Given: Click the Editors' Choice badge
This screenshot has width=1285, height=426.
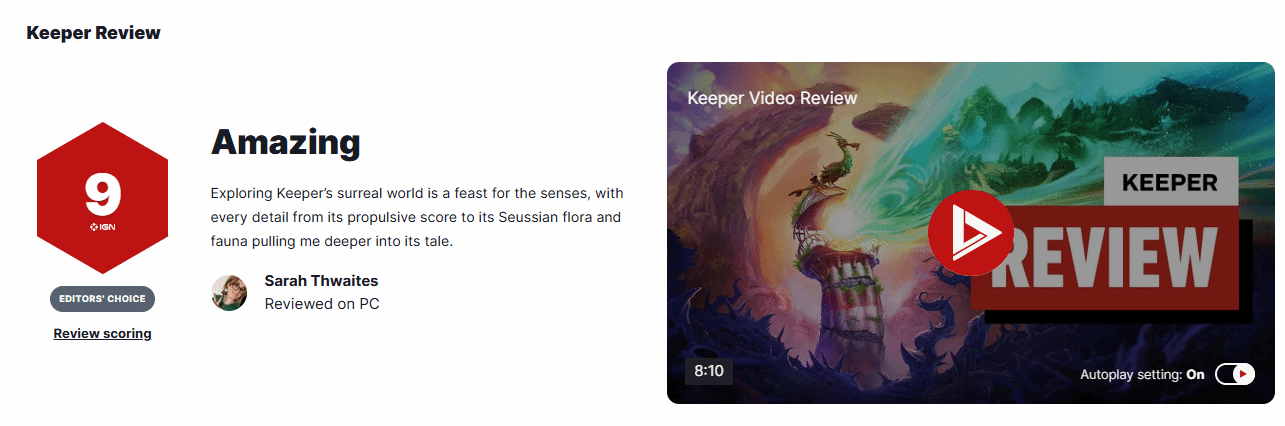Looking at the screenshot, I should click(x=102, y=298).
